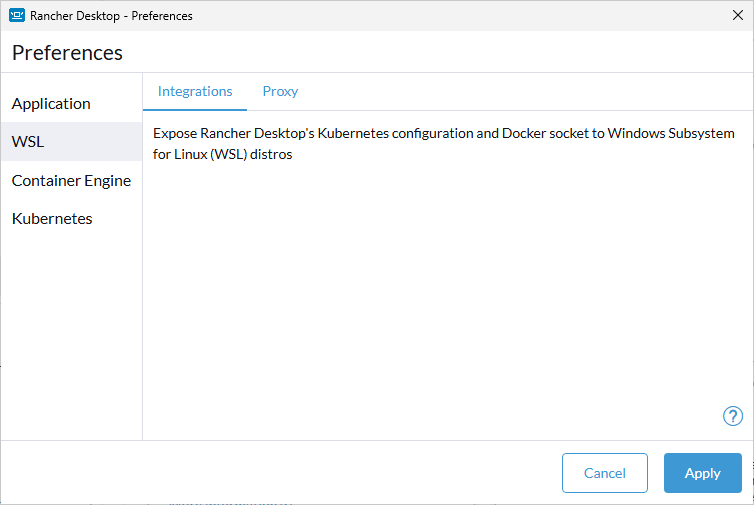Click the WSL integrations description text

click(444, 144)
